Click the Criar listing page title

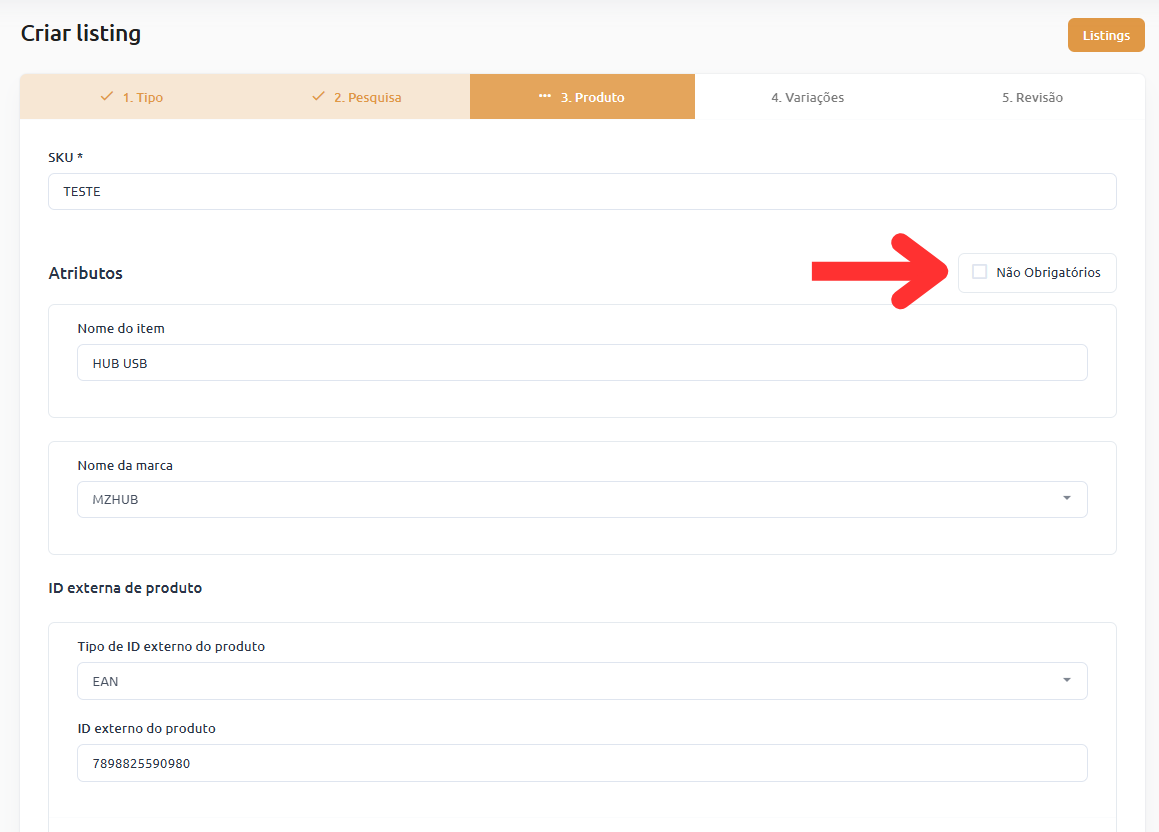pyautogui.click(x=81, y=34)
